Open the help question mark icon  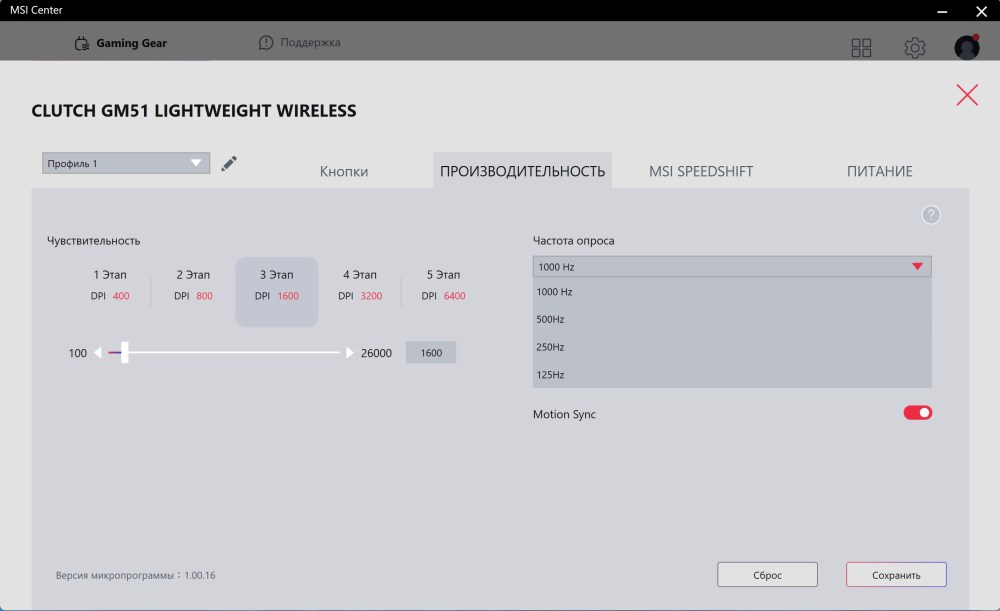[x=931, y=215]
